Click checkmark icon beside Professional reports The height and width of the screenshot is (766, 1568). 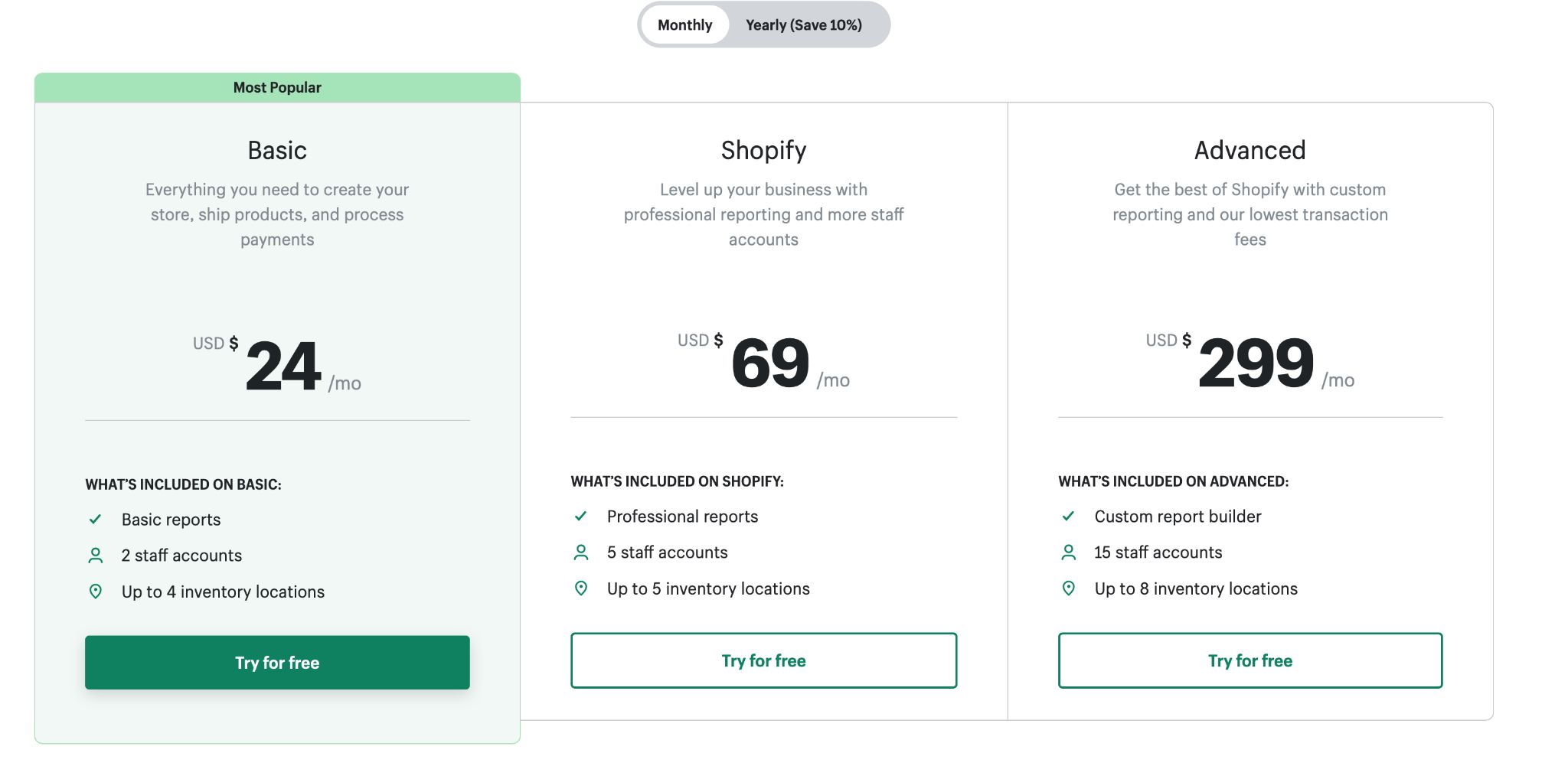[581, 517]
